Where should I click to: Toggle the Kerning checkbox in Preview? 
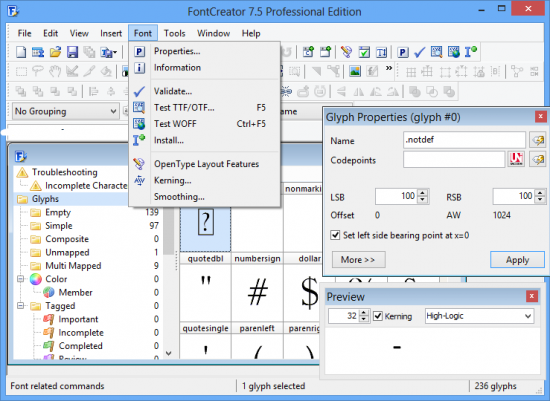[378, 316]
